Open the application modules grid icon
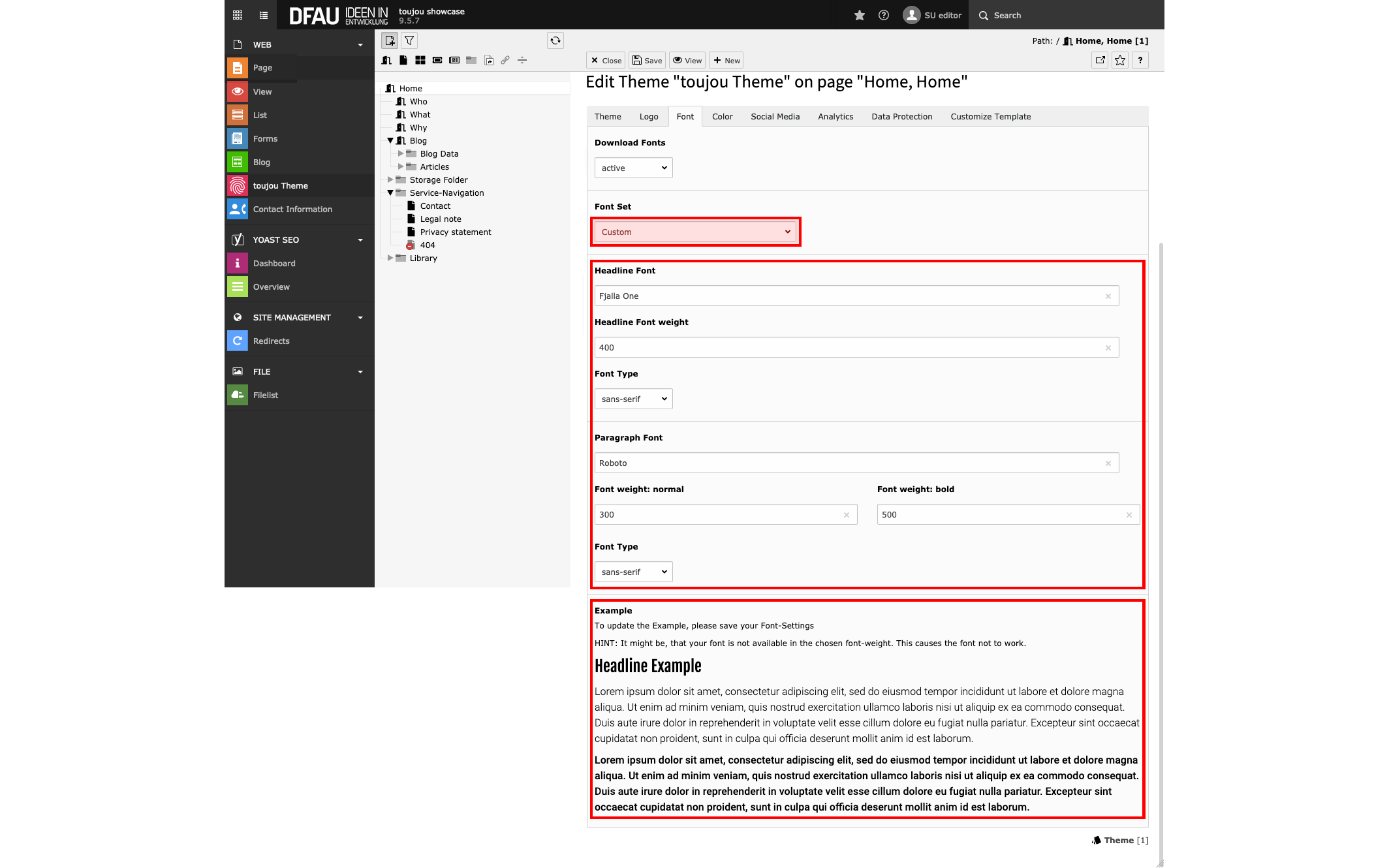 click(238, 15)
